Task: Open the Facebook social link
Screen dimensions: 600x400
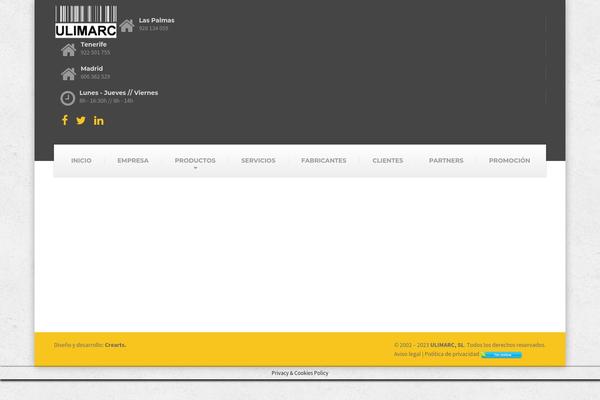Action: point(65,120)
